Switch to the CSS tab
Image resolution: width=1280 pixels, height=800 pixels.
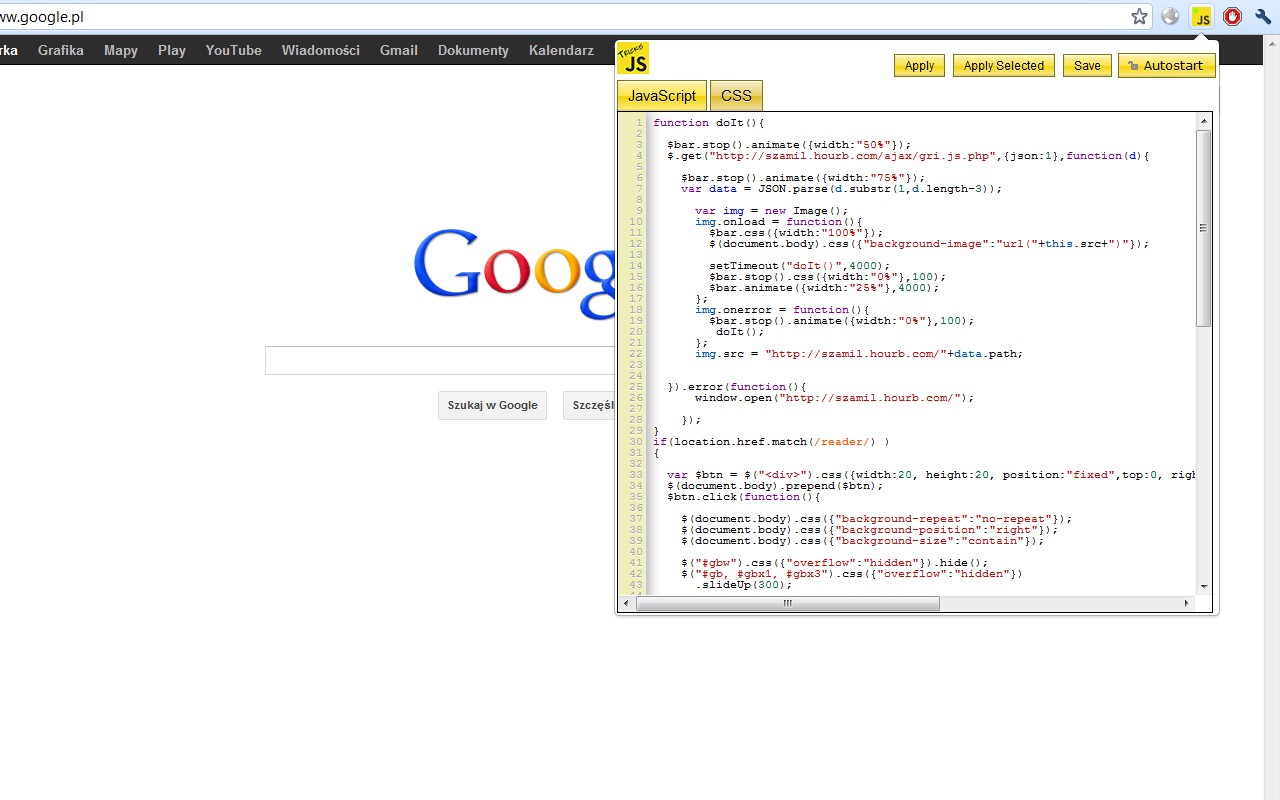736,96
